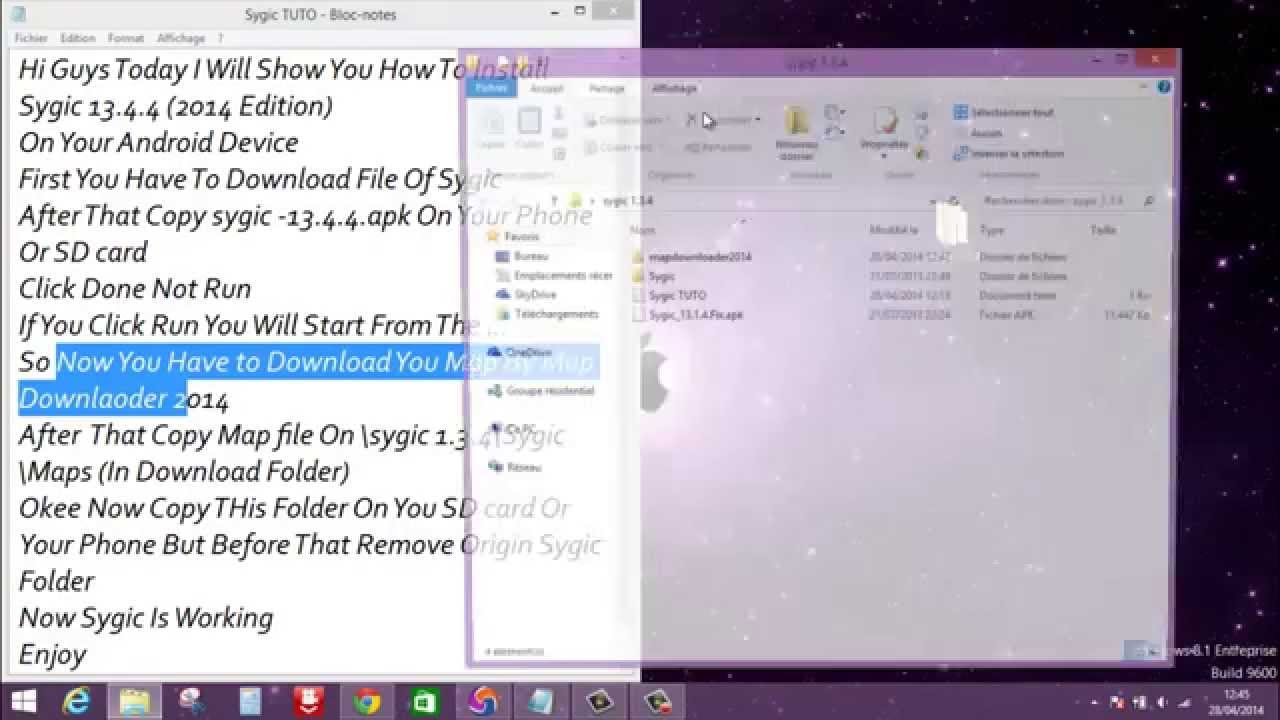Open the green Store icon on the taskbar
This screenshot has height=720, width=1280.
point(426,701)
